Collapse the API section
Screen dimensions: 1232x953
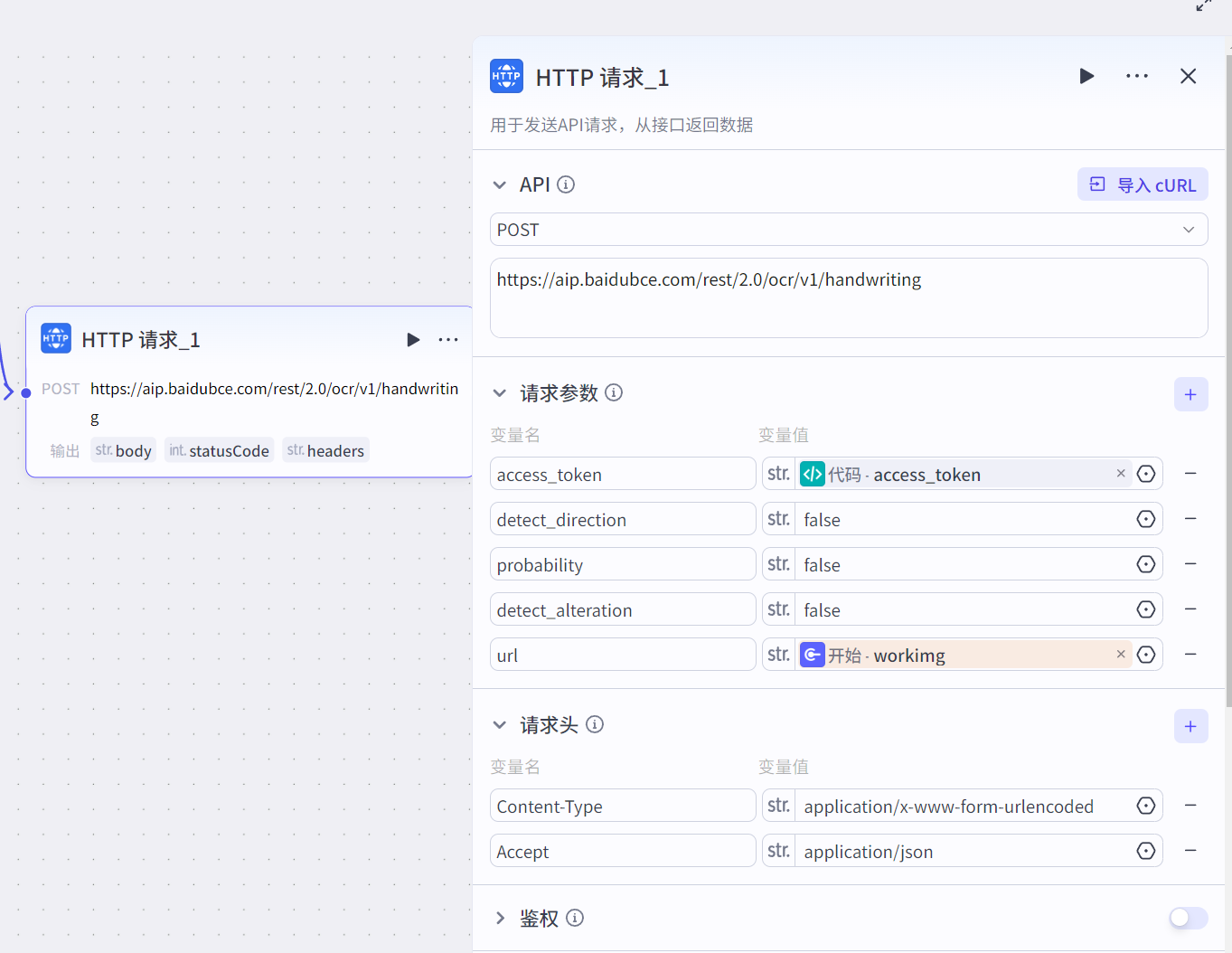click(x=499, y=185)
